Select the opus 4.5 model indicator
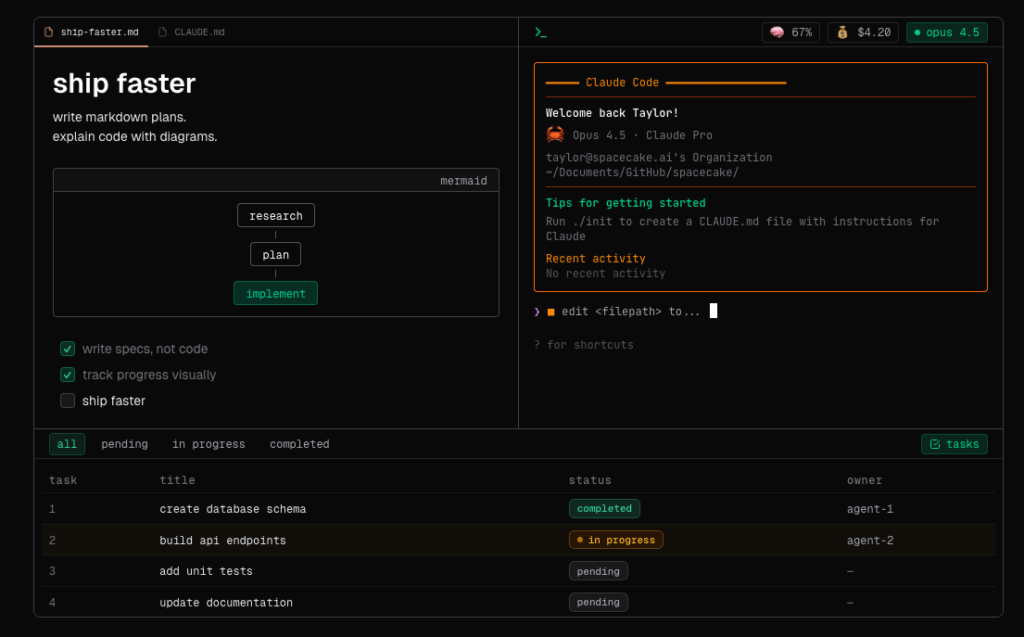Screen dimensions: 1024x637 coord(946,31)
